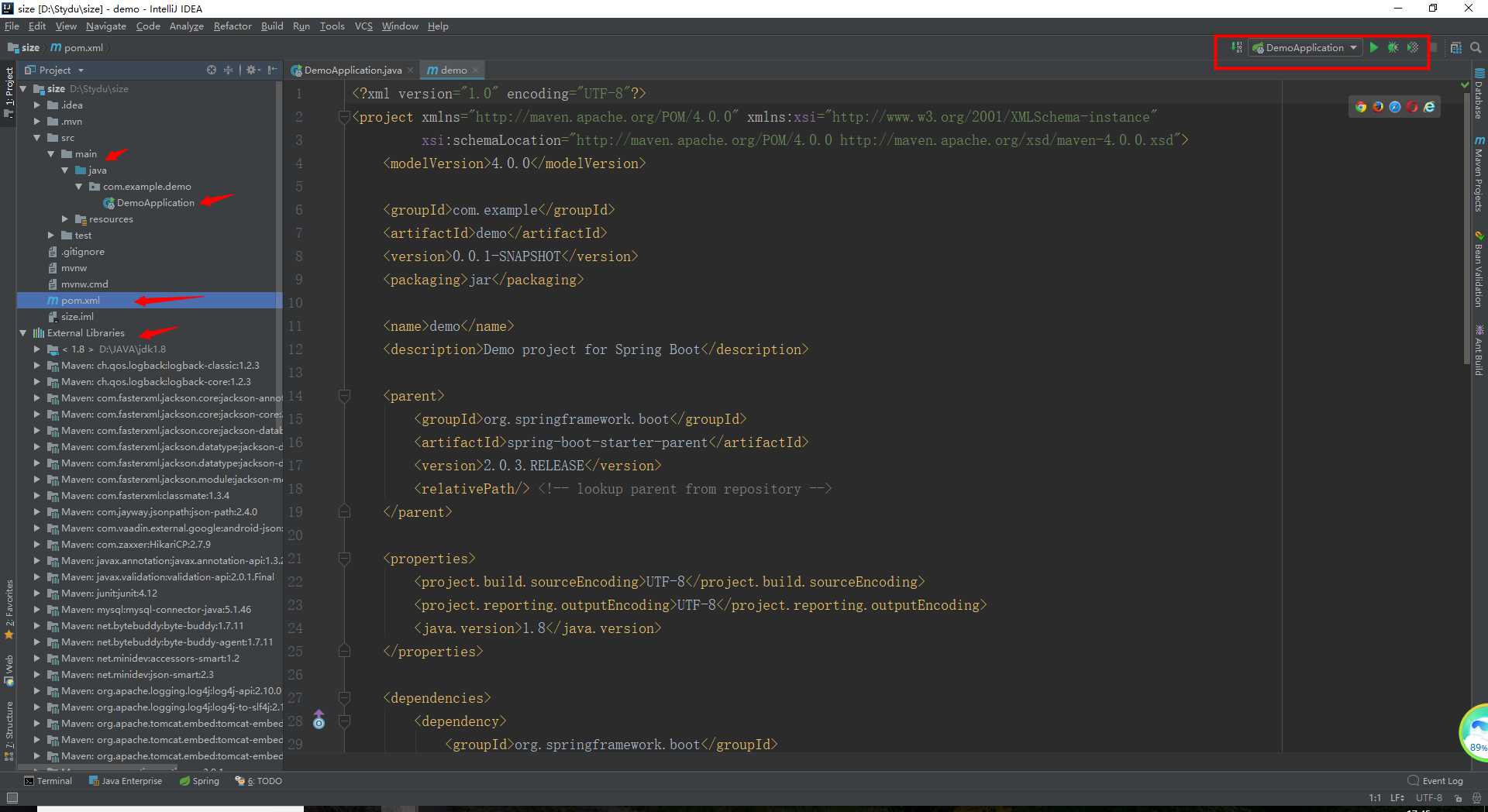1488x812 pixels.
Task: Open the DemoApplication run configuration dropdown
Action: (1304, 47)
